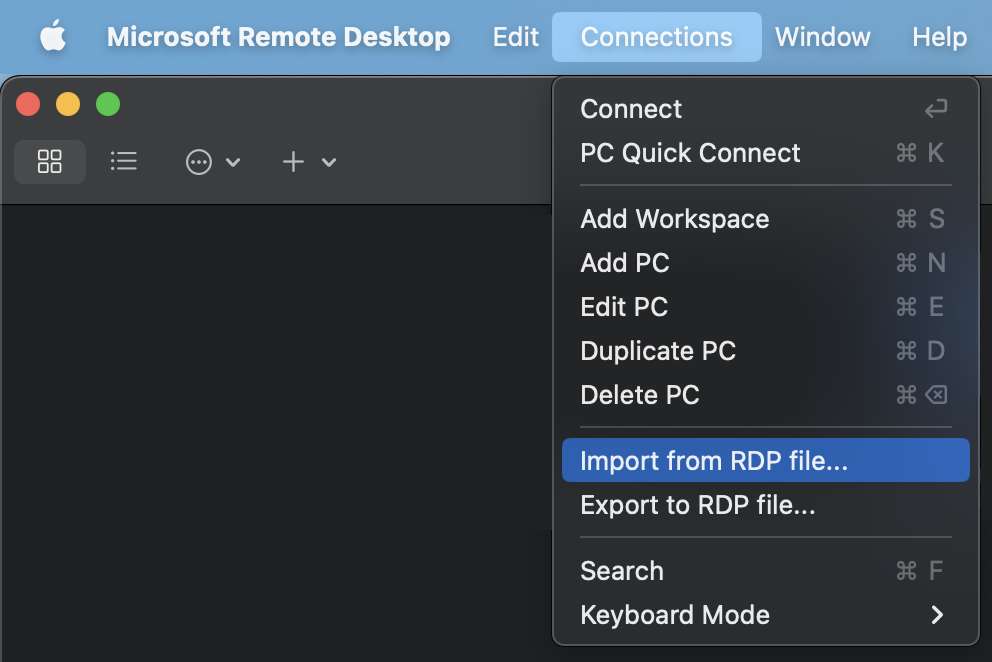Choose Connect from the Connections menu
Image resolution: width=992 pixels, height=662 pixels.
(766, 109)
